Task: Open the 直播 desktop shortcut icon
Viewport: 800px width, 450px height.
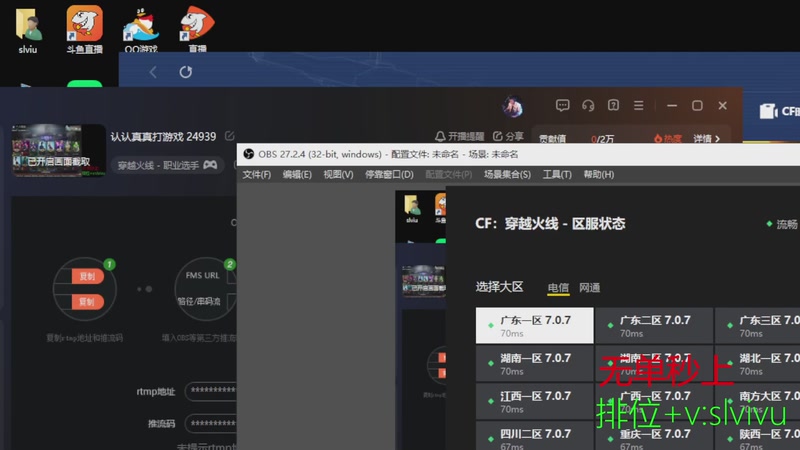Action: [197, 30]
